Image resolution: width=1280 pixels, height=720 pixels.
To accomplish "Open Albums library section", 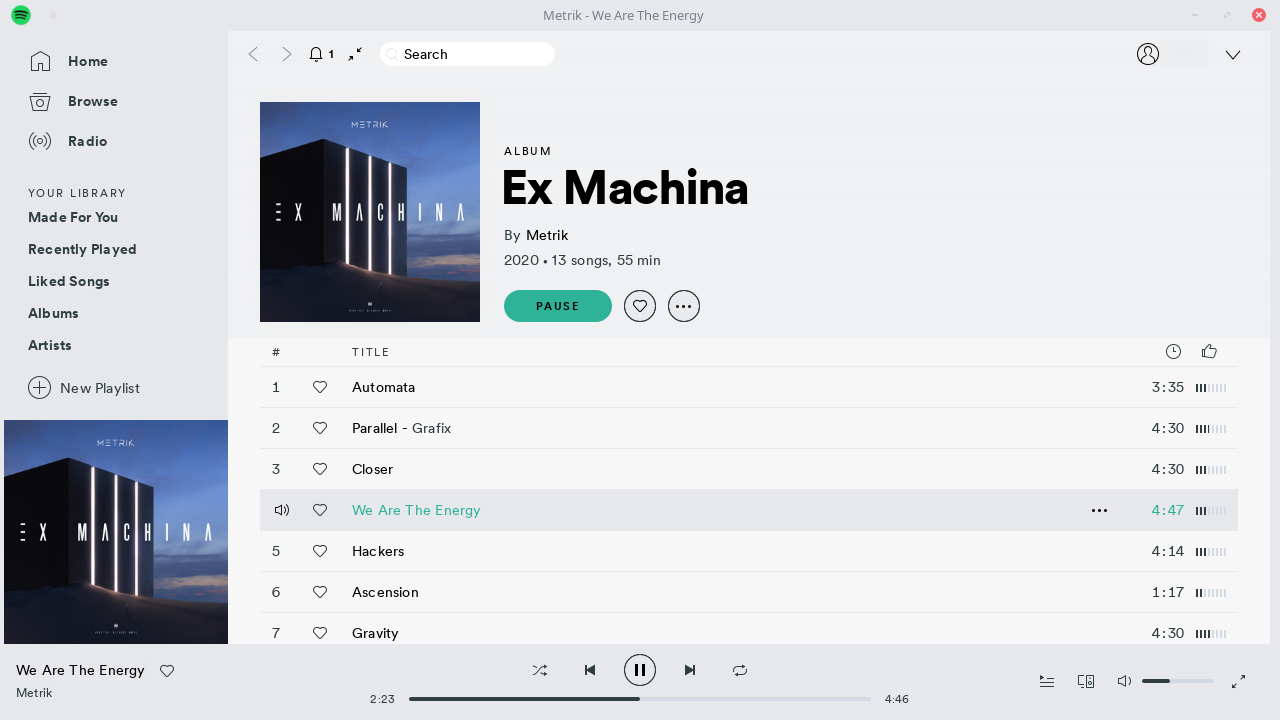I will tap(53, 313).
